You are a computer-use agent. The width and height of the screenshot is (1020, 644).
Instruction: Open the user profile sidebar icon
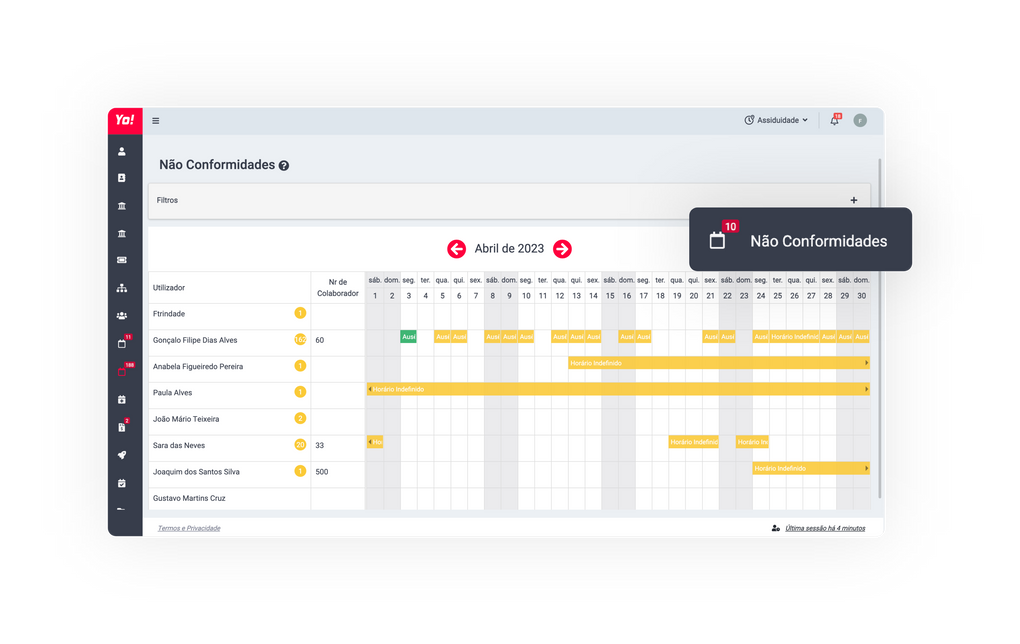(x=122, y=152)
